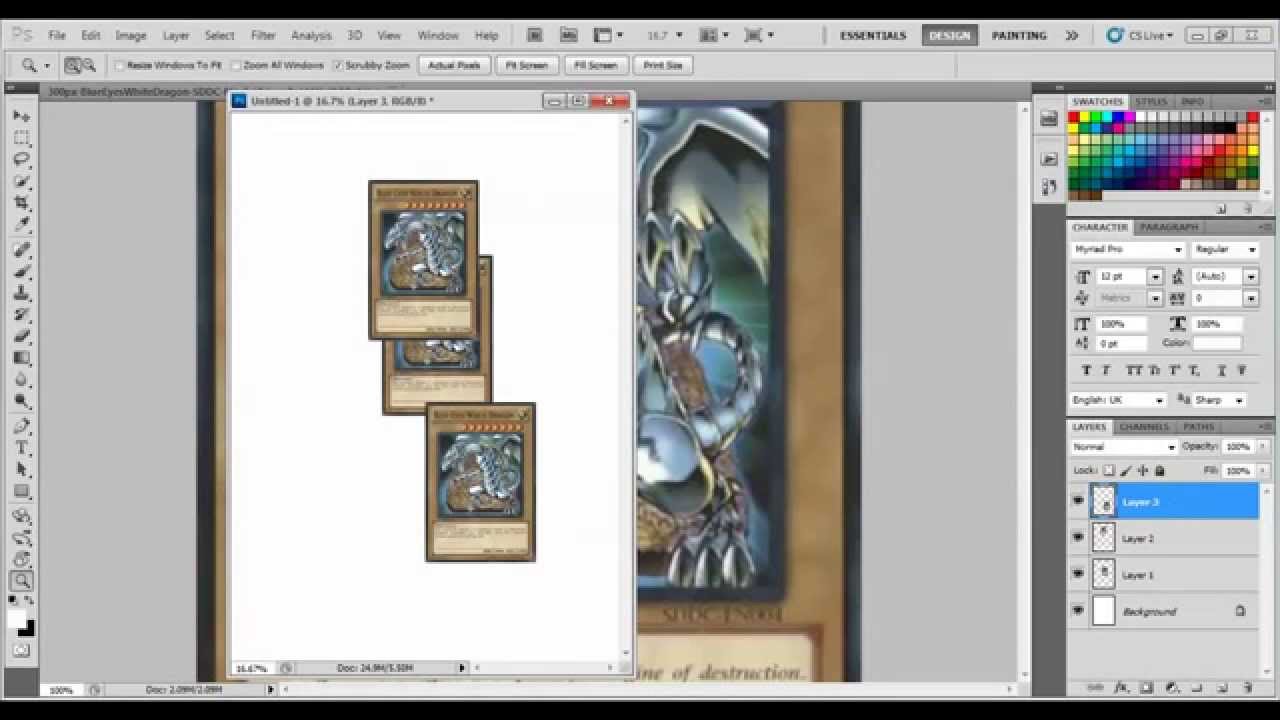This screenshot has width=1280, height=720.
Task: Hide Layer 2 using its eye icon
Action: [1078, 538]
